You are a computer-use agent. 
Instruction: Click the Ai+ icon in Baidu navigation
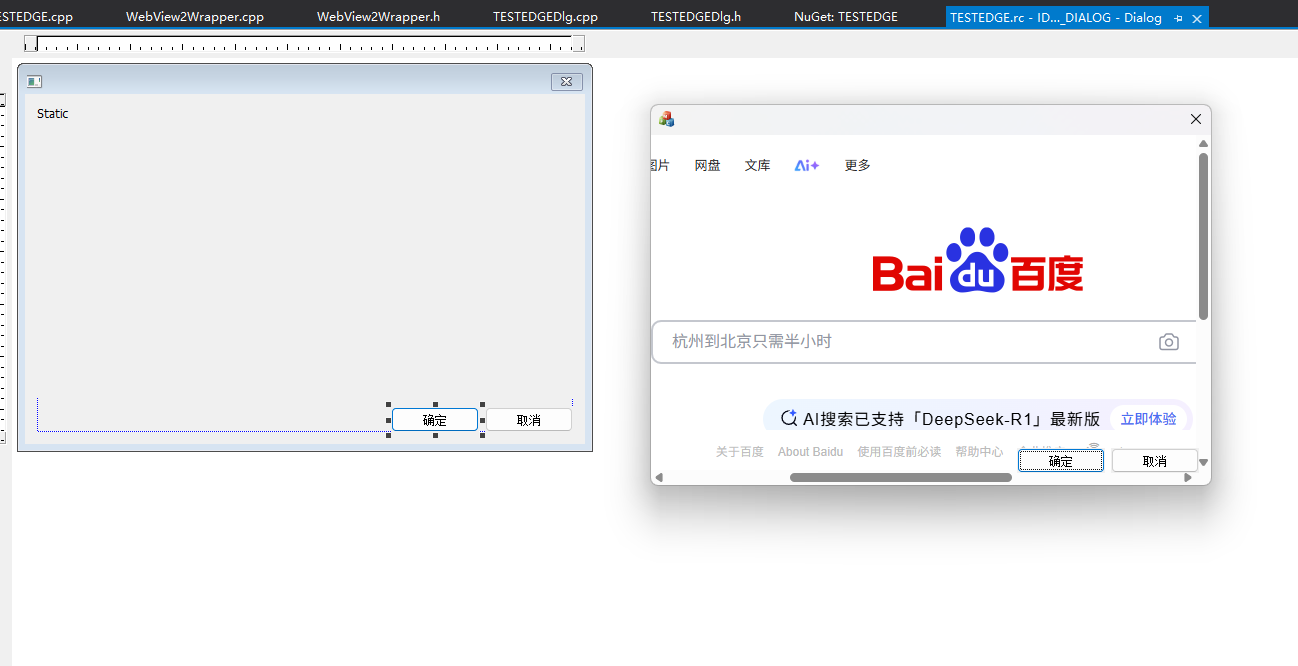pos(807,166)
